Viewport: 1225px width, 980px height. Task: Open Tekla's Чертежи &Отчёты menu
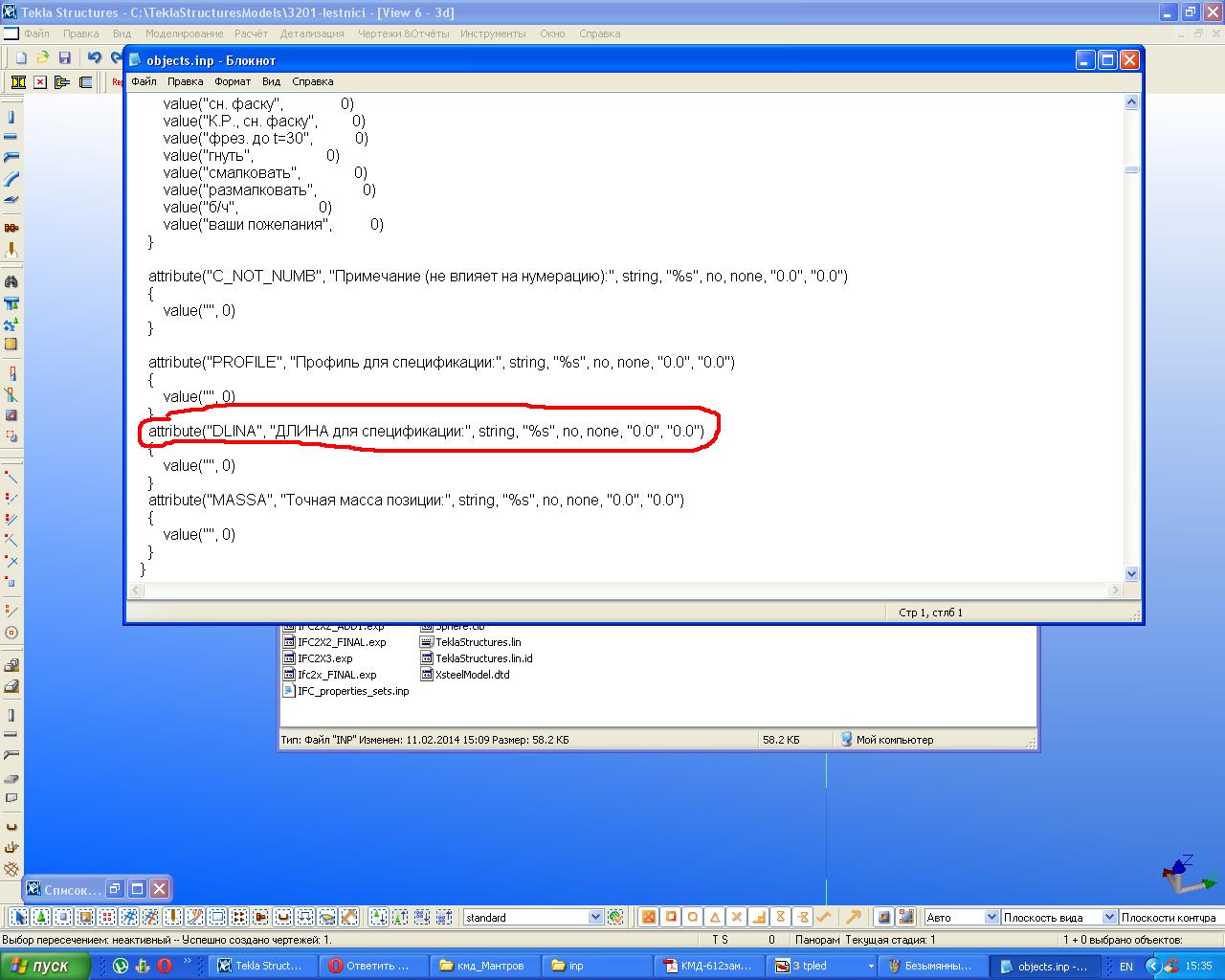[403, 33]
